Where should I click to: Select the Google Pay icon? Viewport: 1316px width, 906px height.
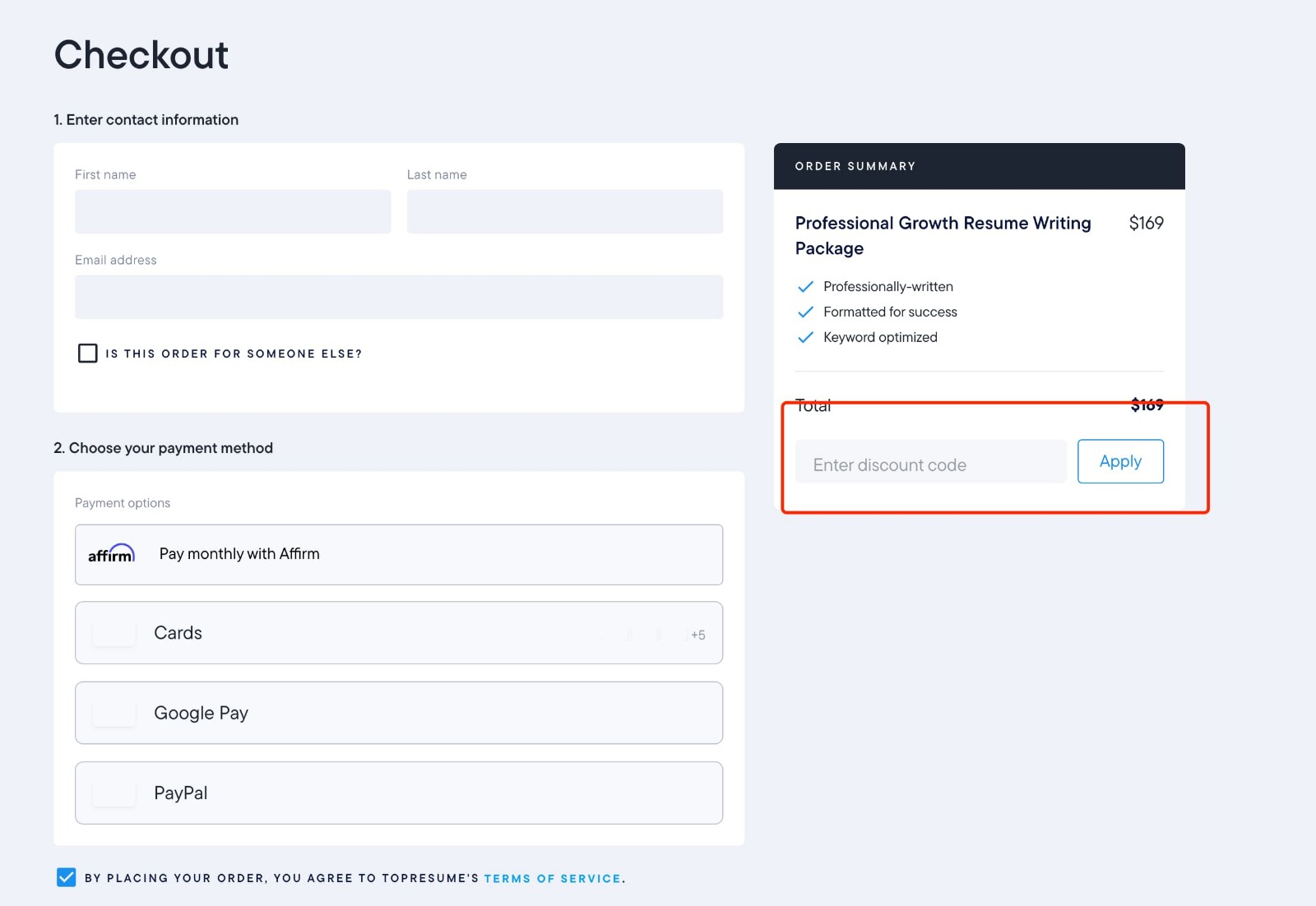[113, 713]
